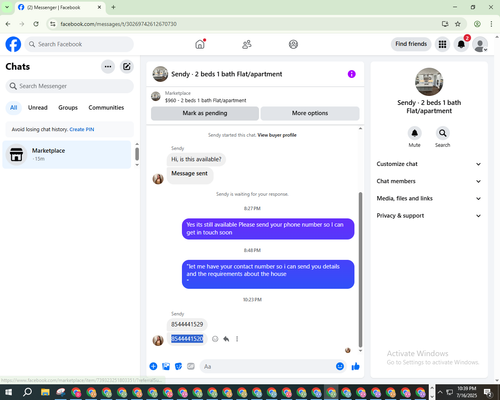Open the Friends icon in top navigation
The height and width of the screenshot is (400, 500).
247,44
